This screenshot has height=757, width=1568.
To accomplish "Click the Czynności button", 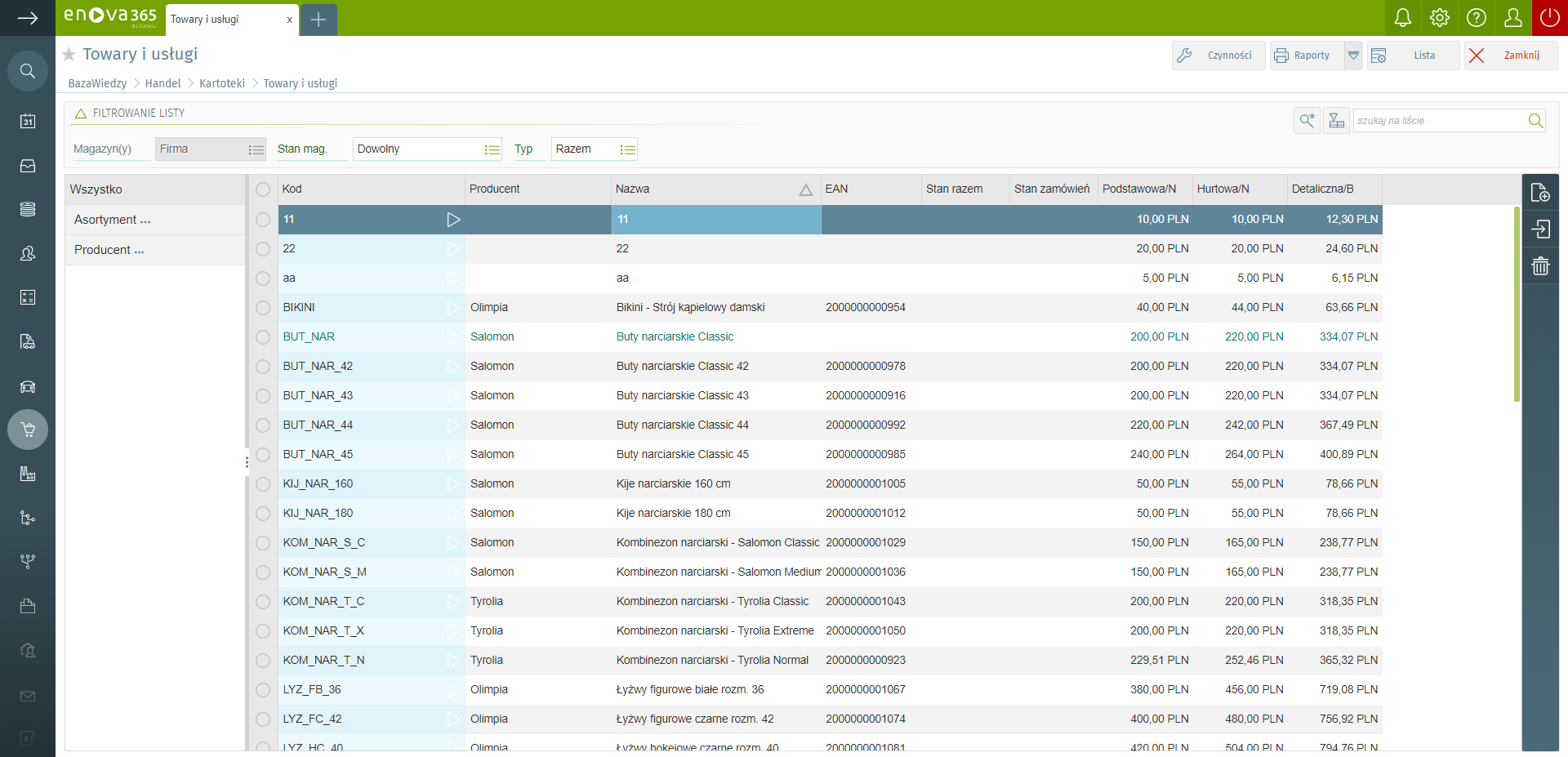I will click(1218, 56).
